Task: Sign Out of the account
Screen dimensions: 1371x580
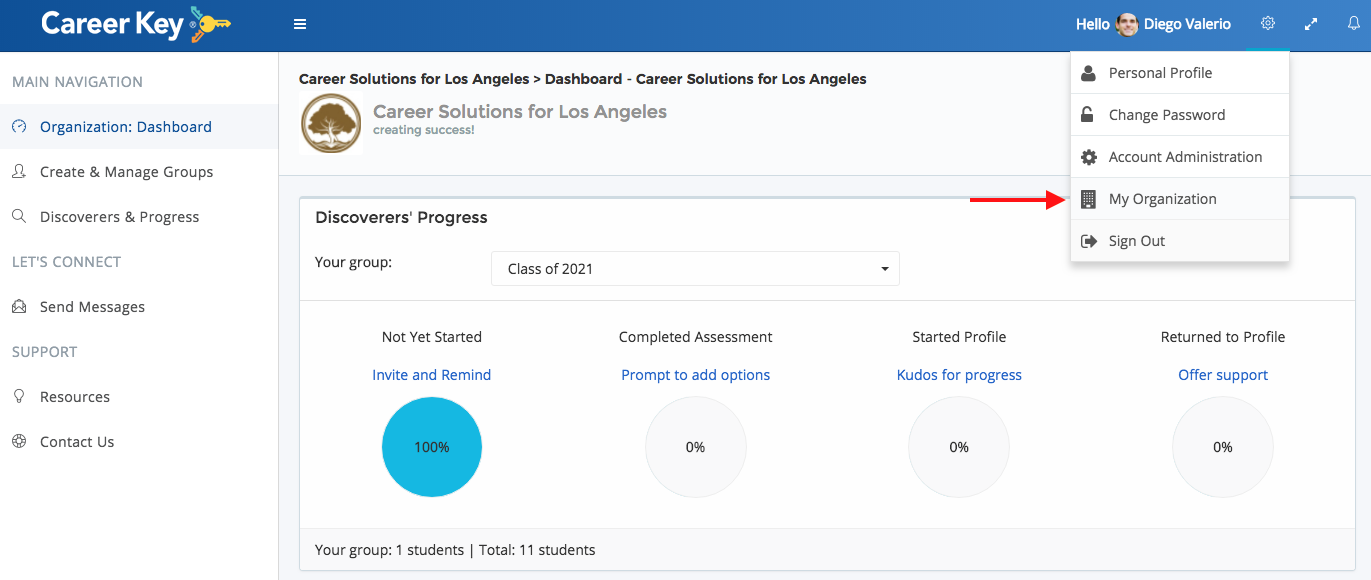Action: 1180,241
